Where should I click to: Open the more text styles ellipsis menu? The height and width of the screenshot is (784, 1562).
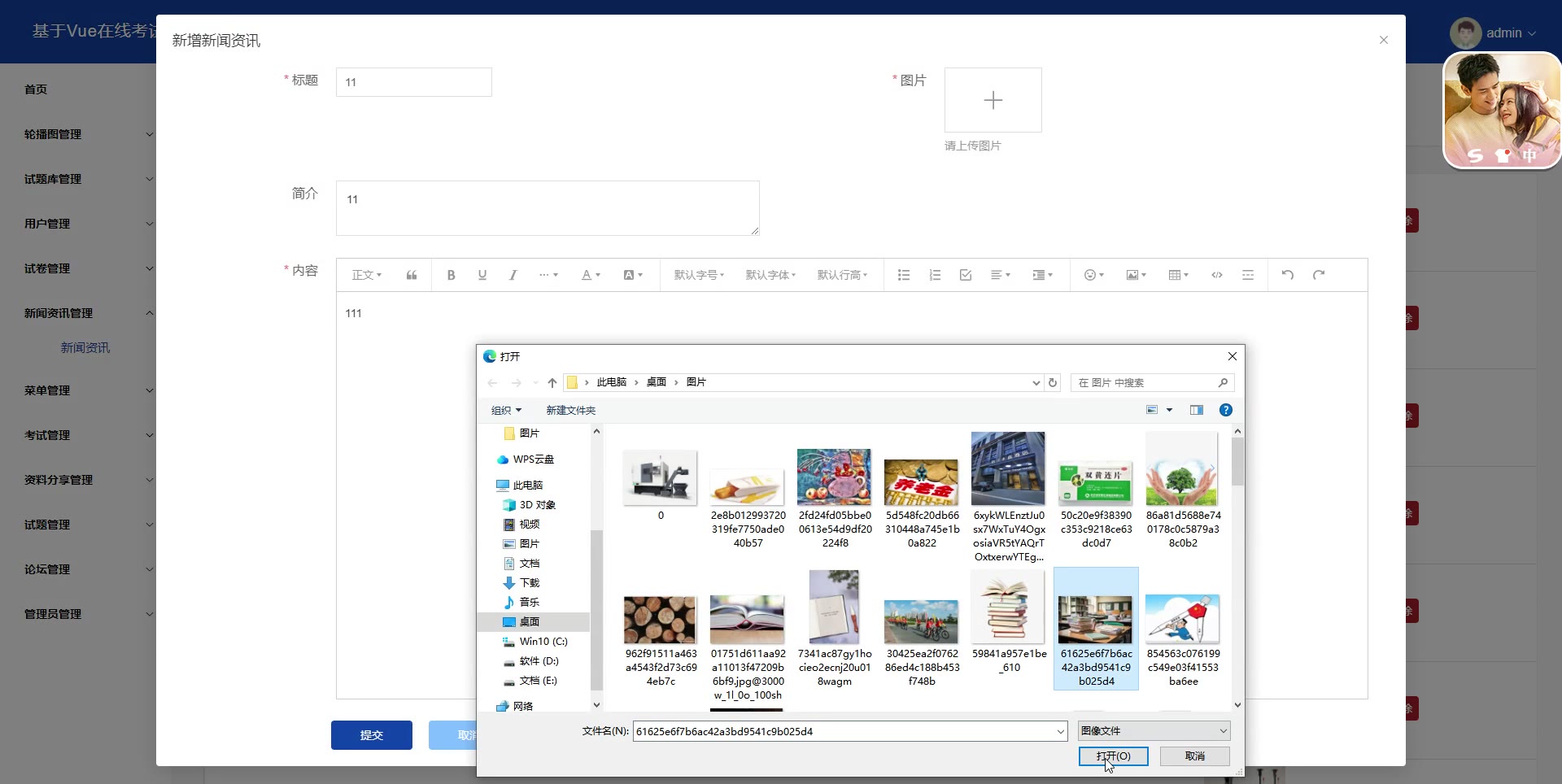548,275
